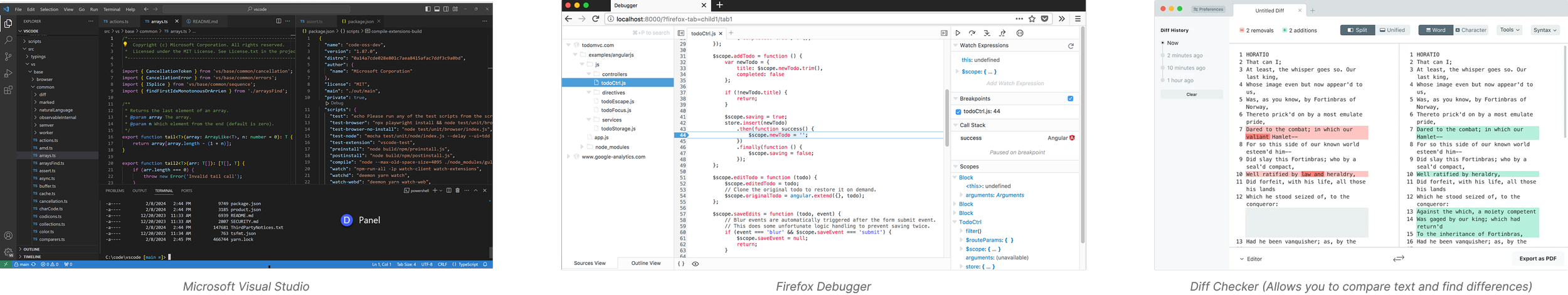Switch to Outline View tab in Debugger
1568x295 pixels.
[645, 263]
